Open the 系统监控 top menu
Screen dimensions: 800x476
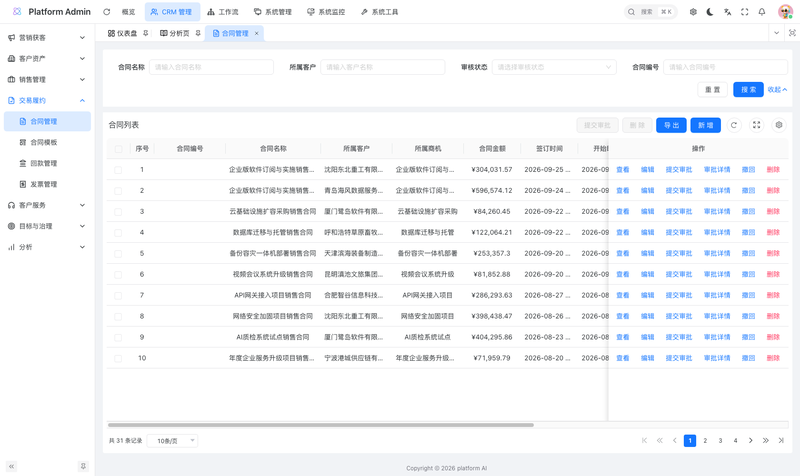[326, 12]
